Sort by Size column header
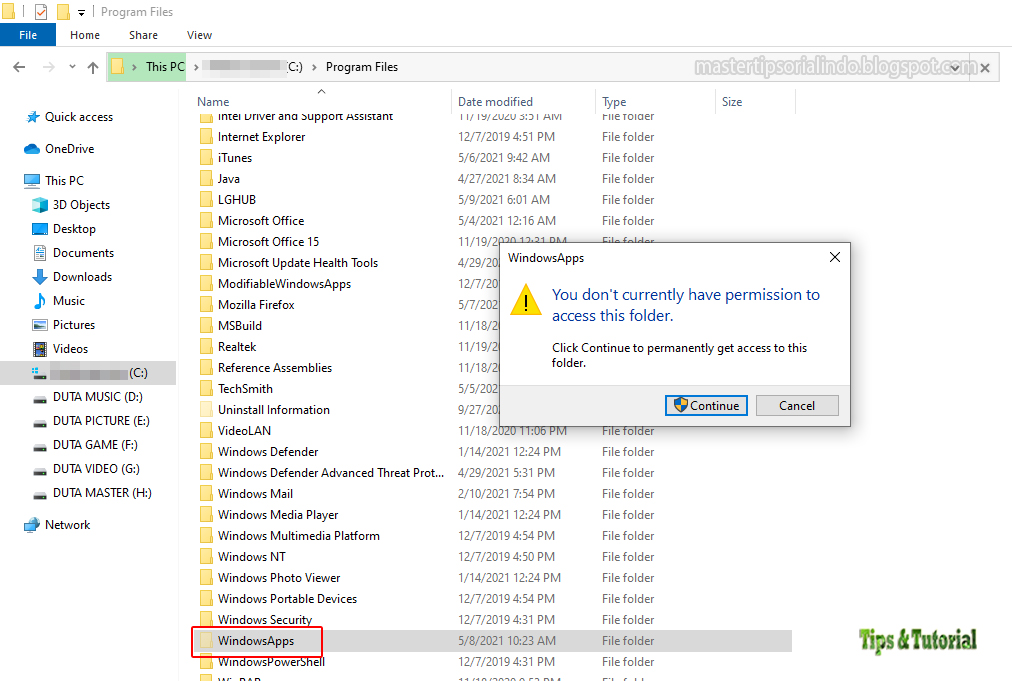This screenshot has width=1012, height=681. coord(732,101)
